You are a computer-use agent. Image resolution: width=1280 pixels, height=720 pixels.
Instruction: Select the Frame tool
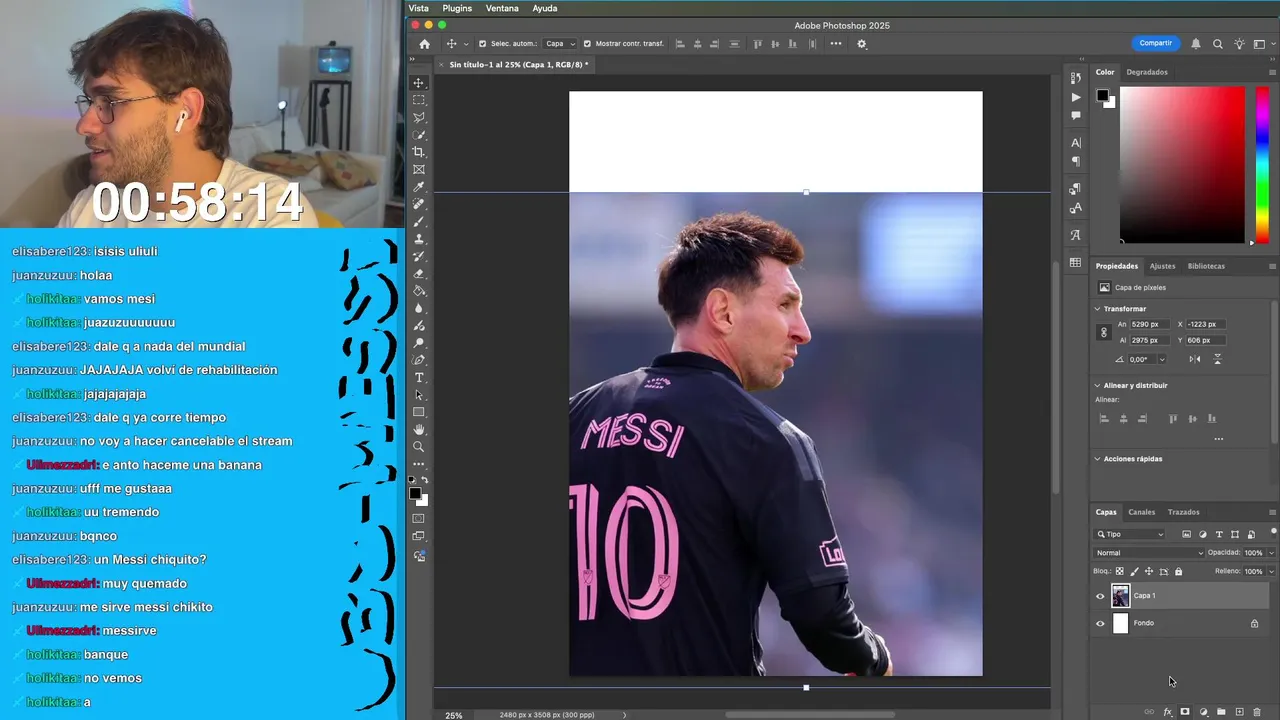(x=419, y=170)
